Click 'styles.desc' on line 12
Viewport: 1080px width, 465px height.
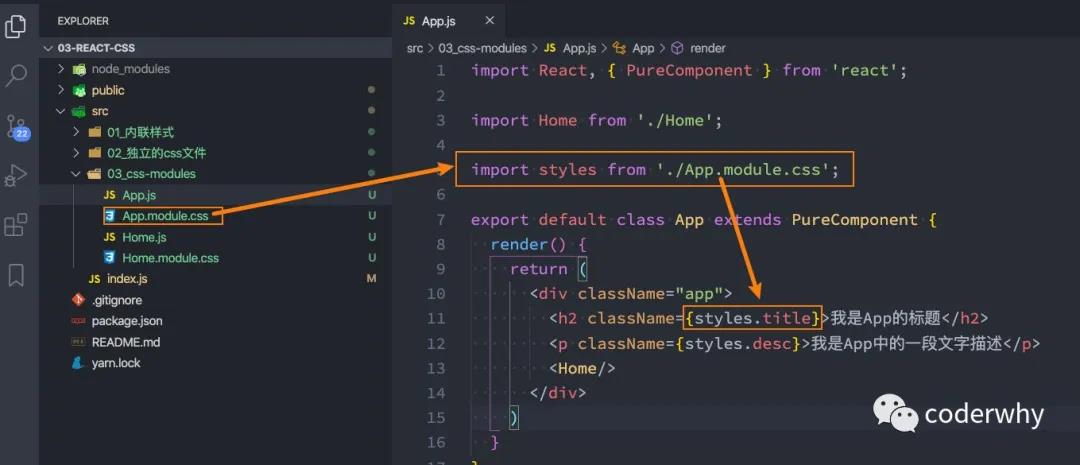tap(738, 343)
